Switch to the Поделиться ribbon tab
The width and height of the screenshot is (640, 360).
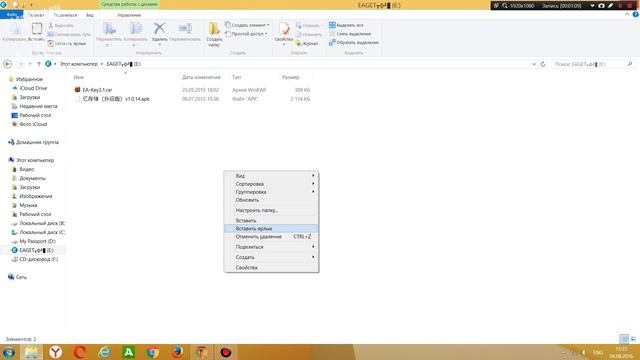click(65, 15)
